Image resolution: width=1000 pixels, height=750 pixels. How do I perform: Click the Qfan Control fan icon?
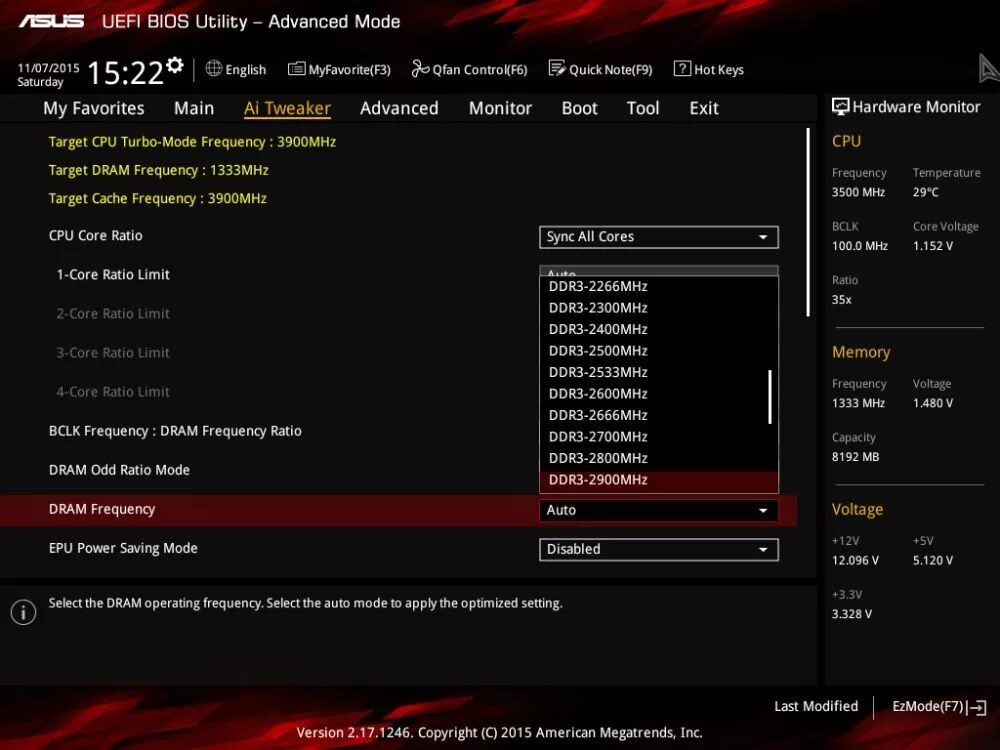coord(420,68)
